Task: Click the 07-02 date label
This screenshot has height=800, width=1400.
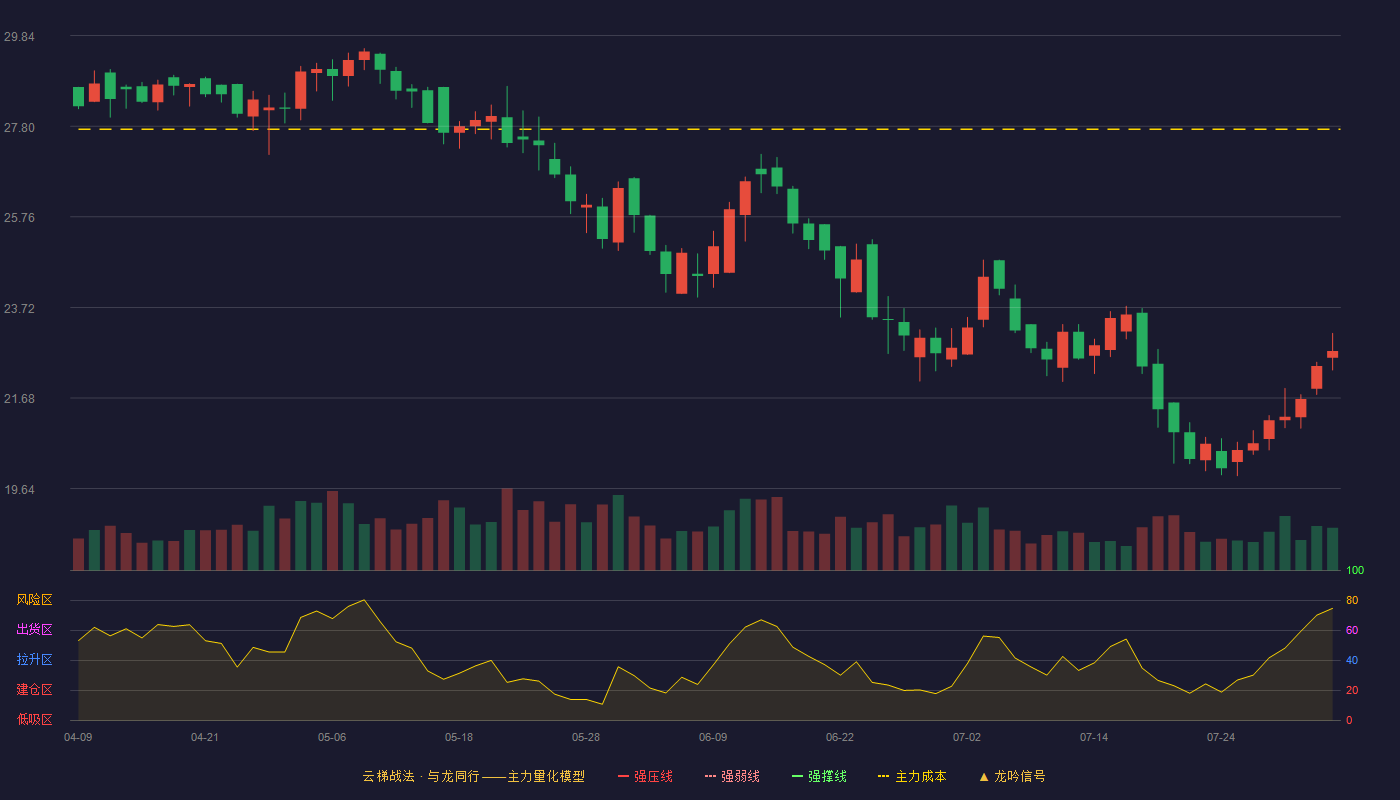Action: [967, 737]
